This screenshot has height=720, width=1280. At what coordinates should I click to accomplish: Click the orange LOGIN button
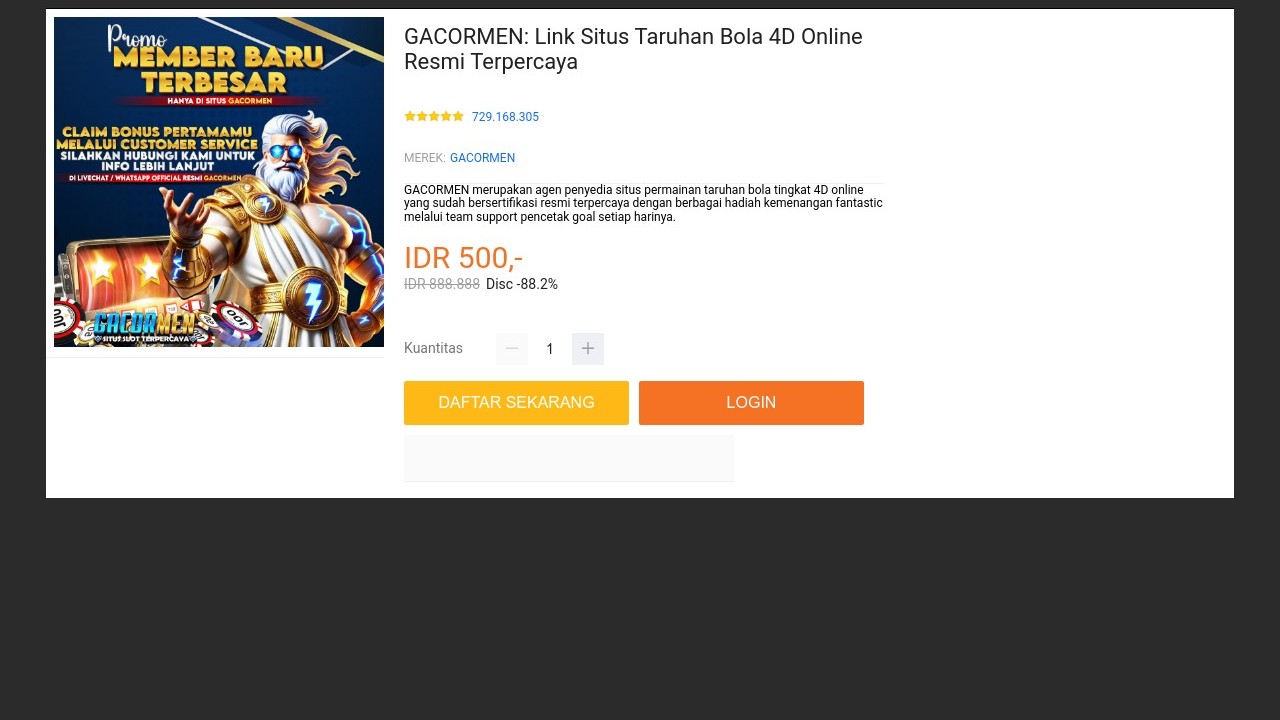pyautogui.click(x=751, y=403)
